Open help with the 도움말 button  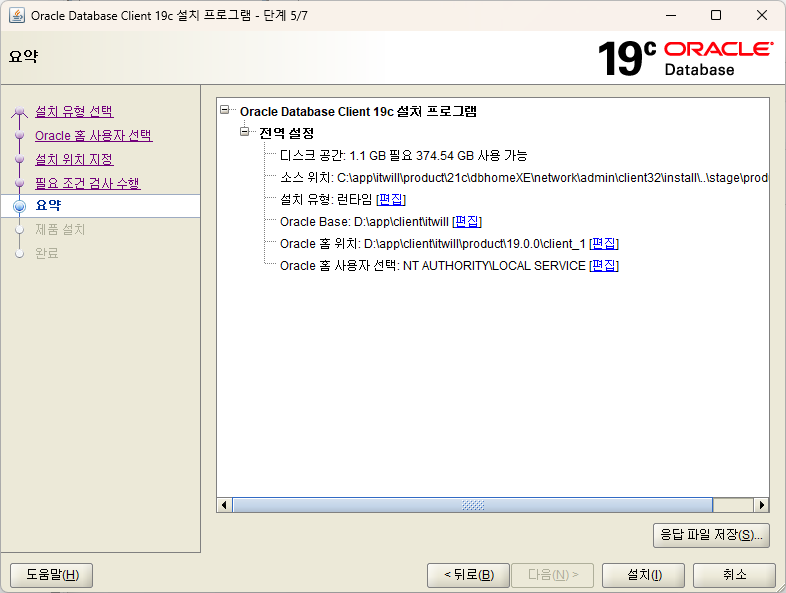(52, 575)
